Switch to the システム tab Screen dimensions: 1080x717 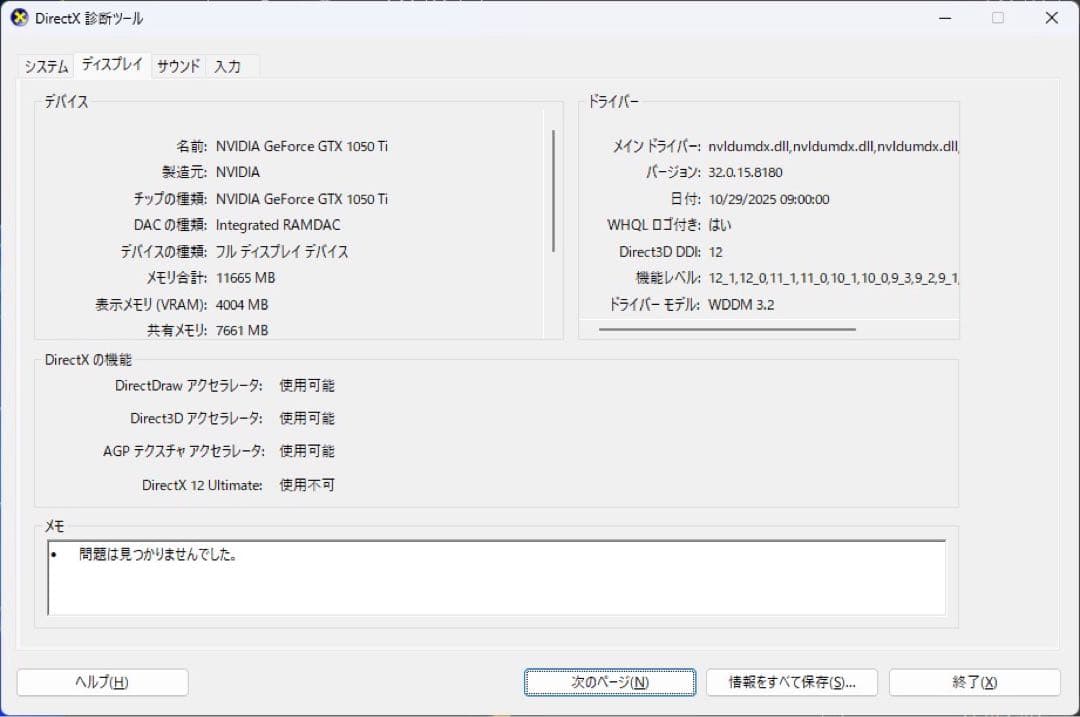coord(46,66)
